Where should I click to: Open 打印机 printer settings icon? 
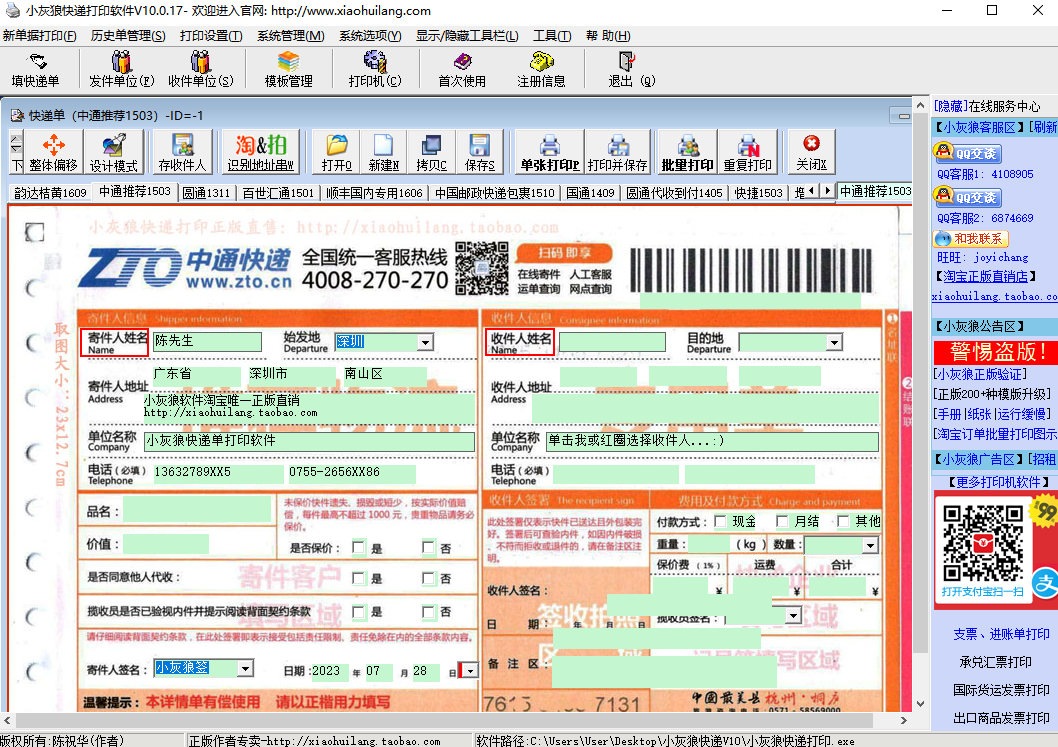374,70
